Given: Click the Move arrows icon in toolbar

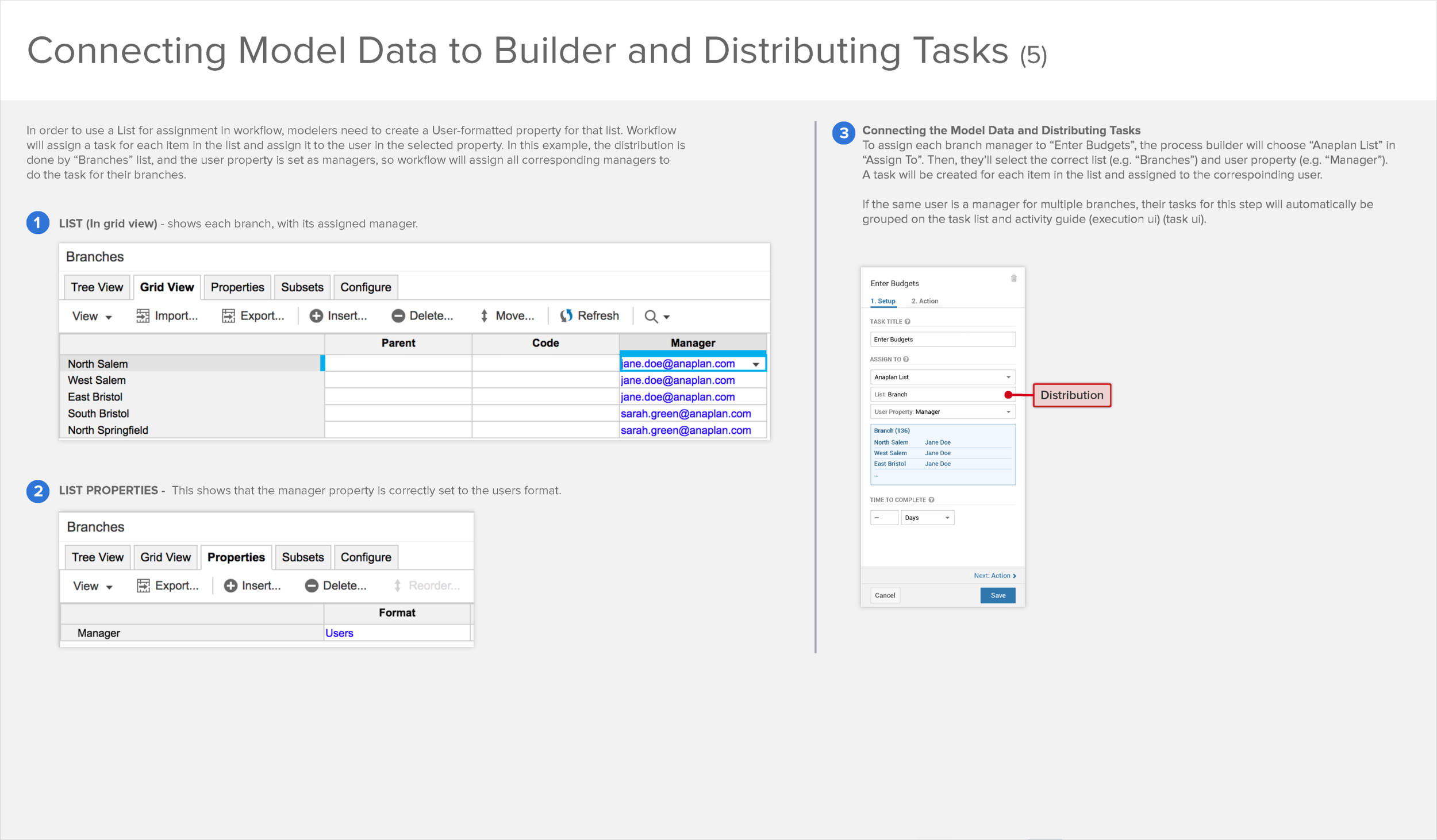Looking at the screenshot, I should click(484, 315).
